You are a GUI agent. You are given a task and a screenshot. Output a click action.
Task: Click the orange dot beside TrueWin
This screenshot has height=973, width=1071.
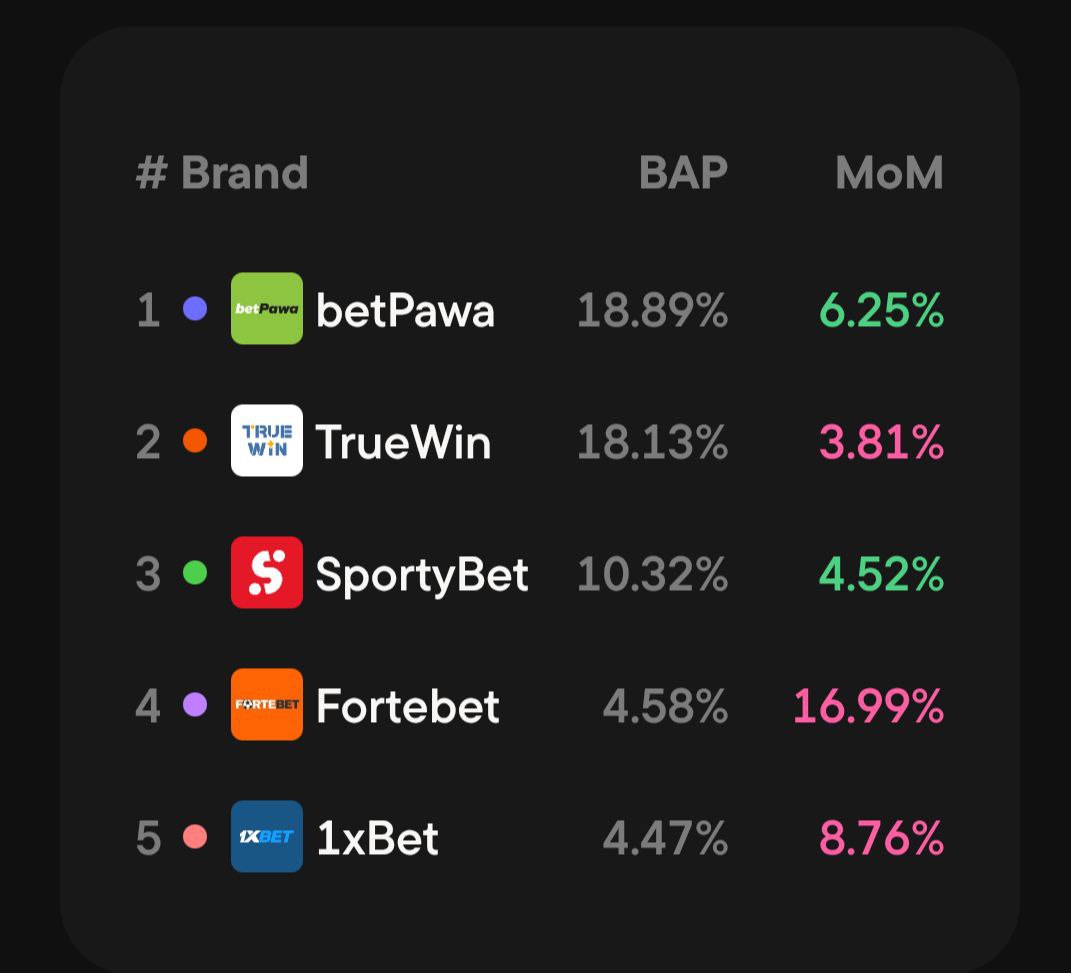click(x=195, y=440)
